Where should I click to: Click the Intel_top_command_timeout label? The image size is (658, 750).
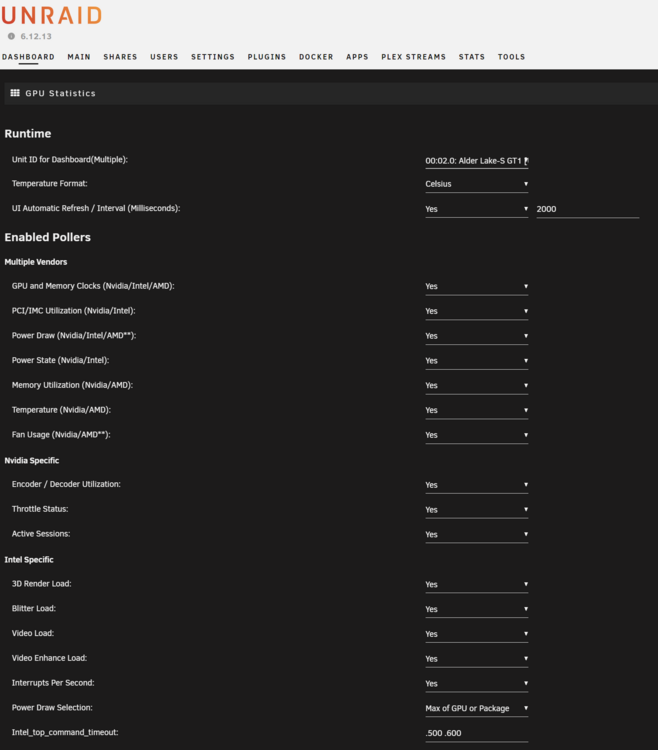(x=65, y=733)
